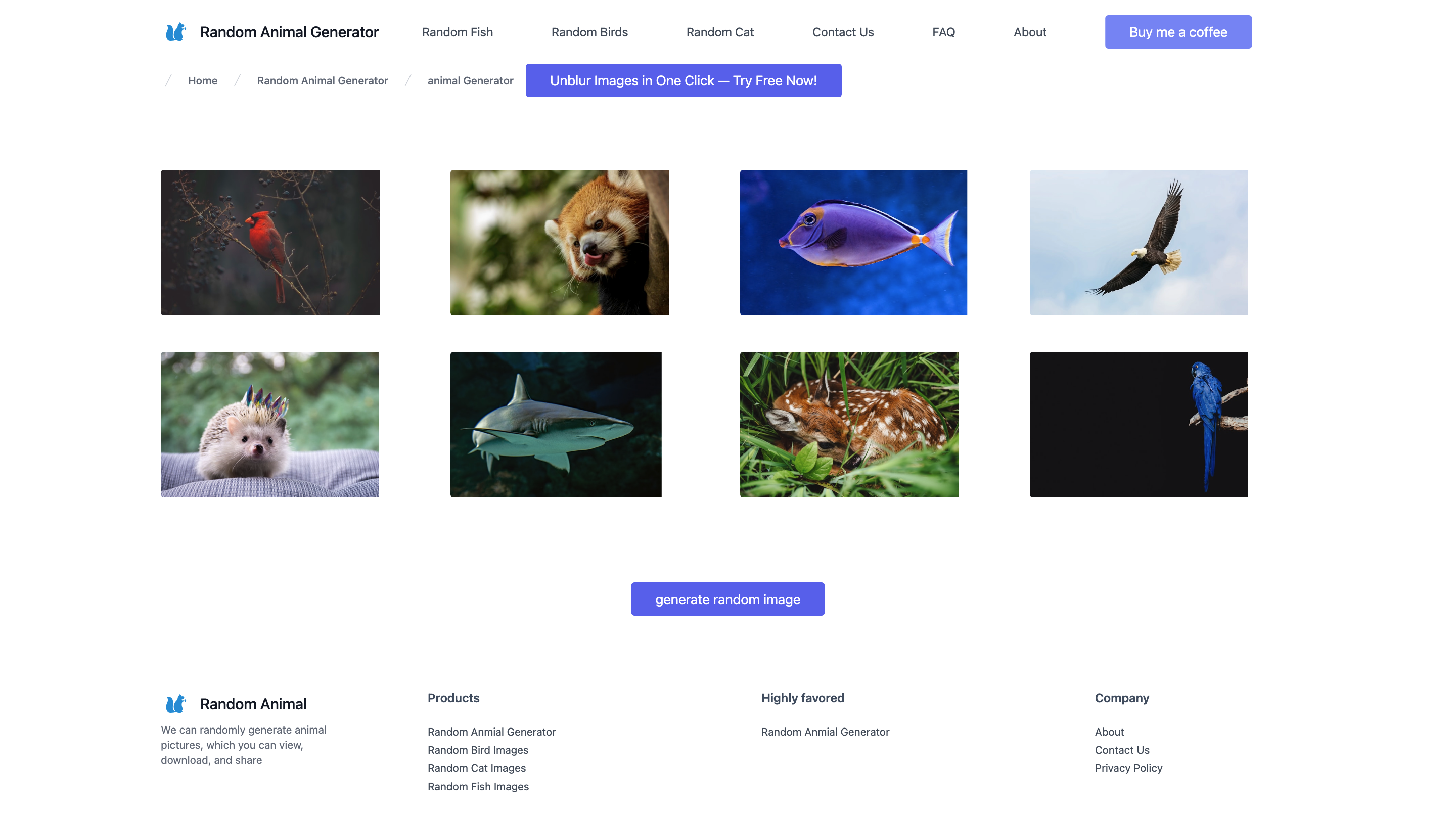Click the red cardinal bird photo
The width and height of the screenshot is (1456, 819).
270,243
